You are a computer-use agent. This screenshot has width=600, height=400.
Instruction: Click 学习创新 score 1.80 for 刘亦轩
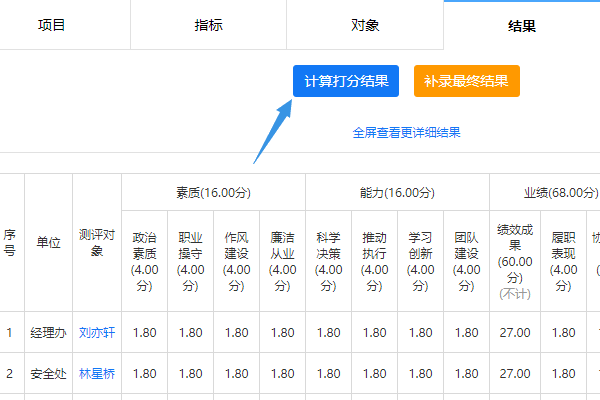pos(421,333)
